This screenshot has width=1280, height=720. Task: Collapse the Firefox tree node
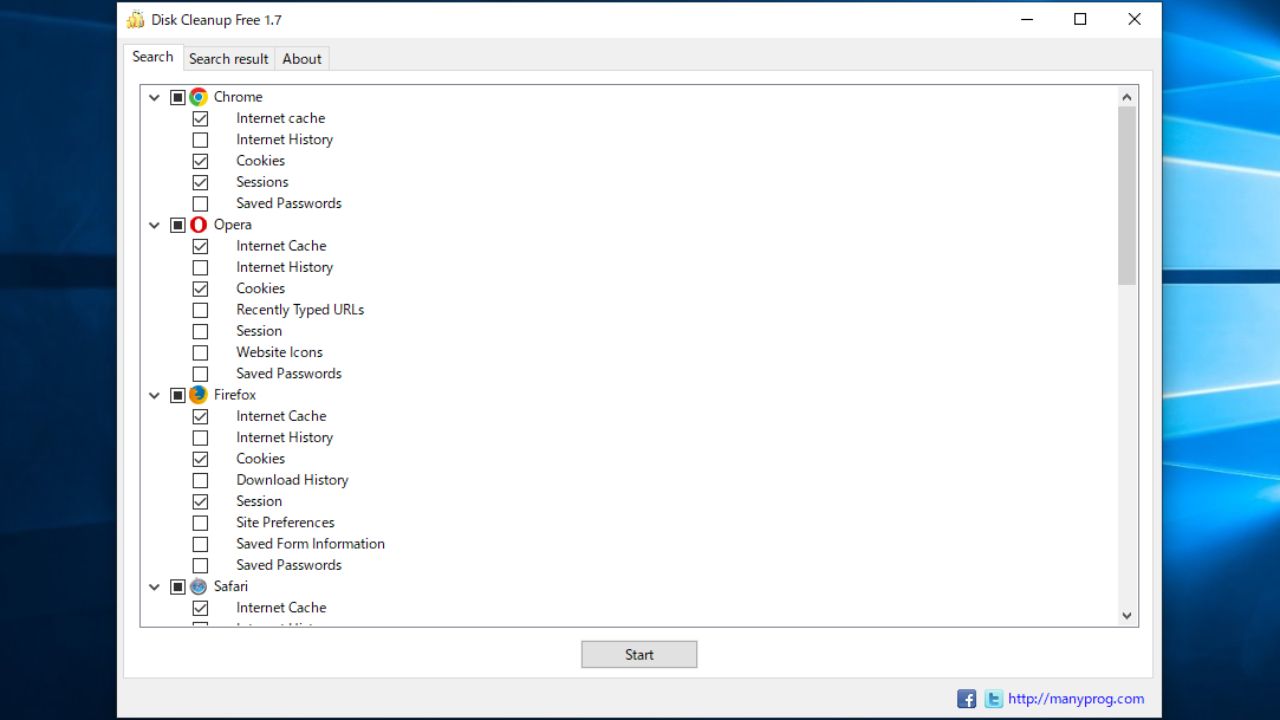pyautogui.click(x=154, y=395)
